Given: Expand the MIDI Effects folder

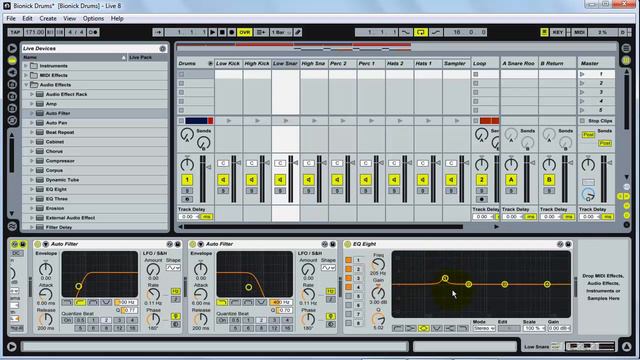Looking at the screenshot, I should pyautogui.click(x=26, y=75).
